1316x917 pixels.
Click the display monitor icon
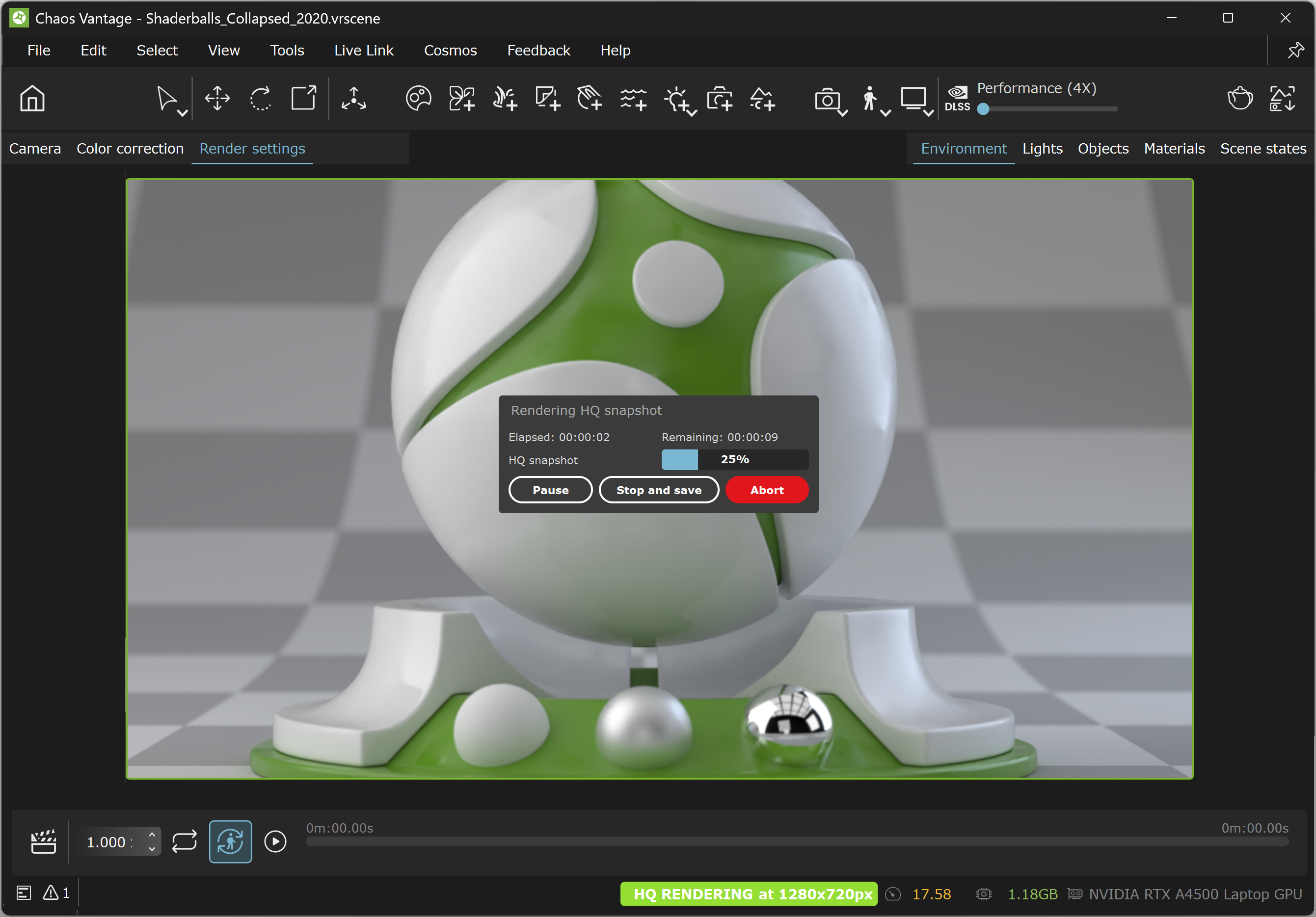pyautogui.click(x=913, y=99)
